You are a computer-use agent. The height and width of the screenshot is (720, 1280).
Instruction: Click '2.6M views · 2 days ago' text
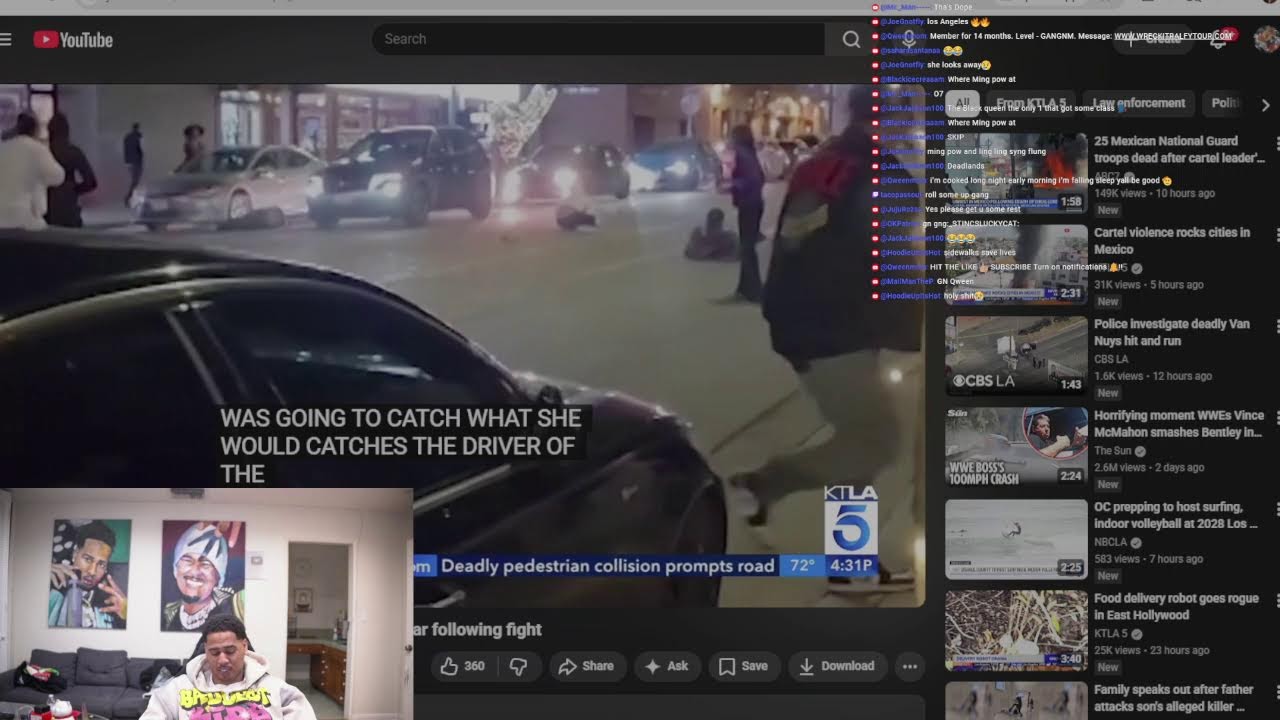point(1150,468)
